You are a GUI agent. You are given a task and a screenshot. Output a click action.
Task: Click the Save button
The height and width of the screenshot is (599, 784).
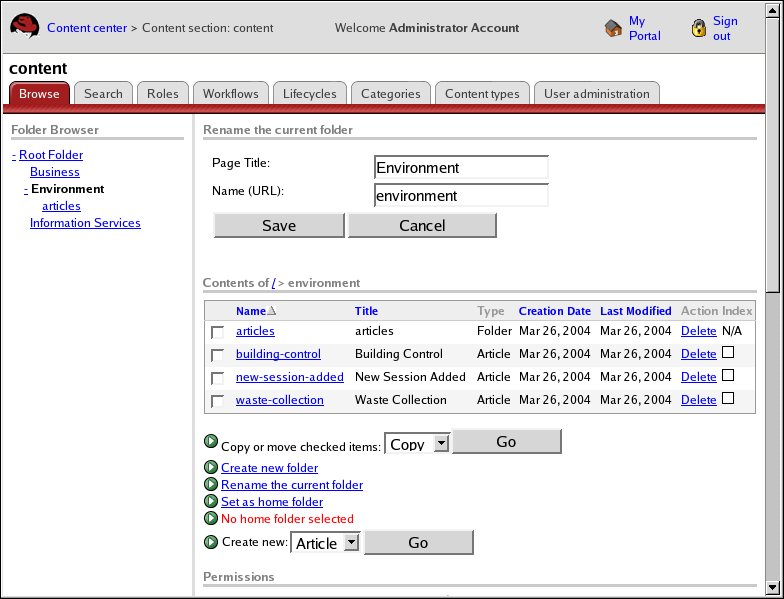(279, 226)
